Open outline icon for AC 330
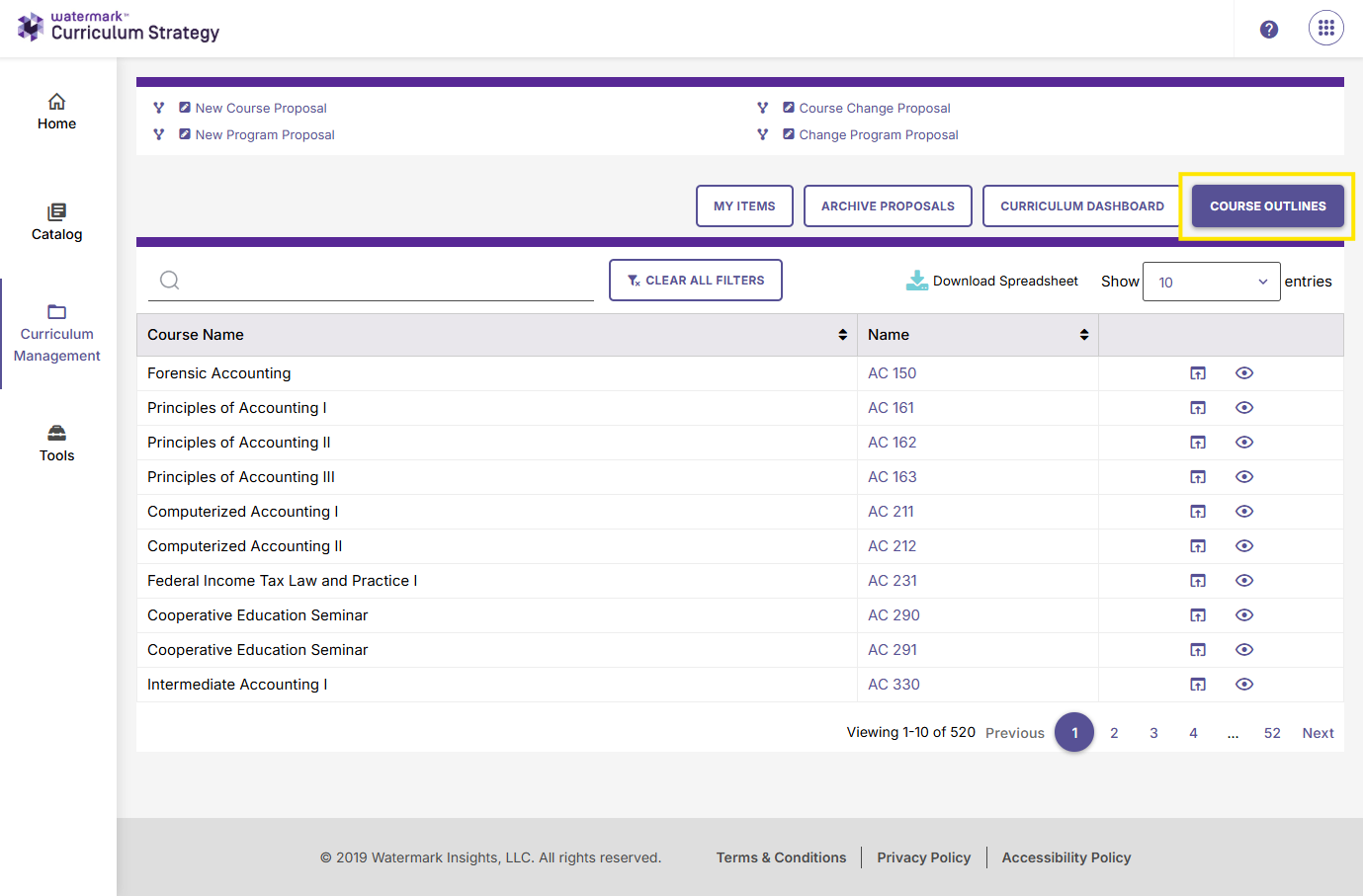Screen dimensions: 1363x896 (1198, 685)
